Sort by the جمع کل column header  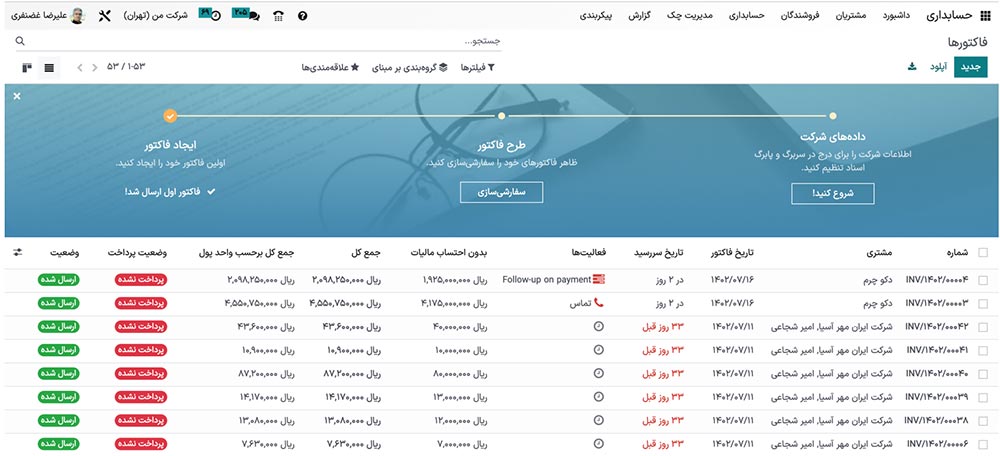tap(366, 253)
